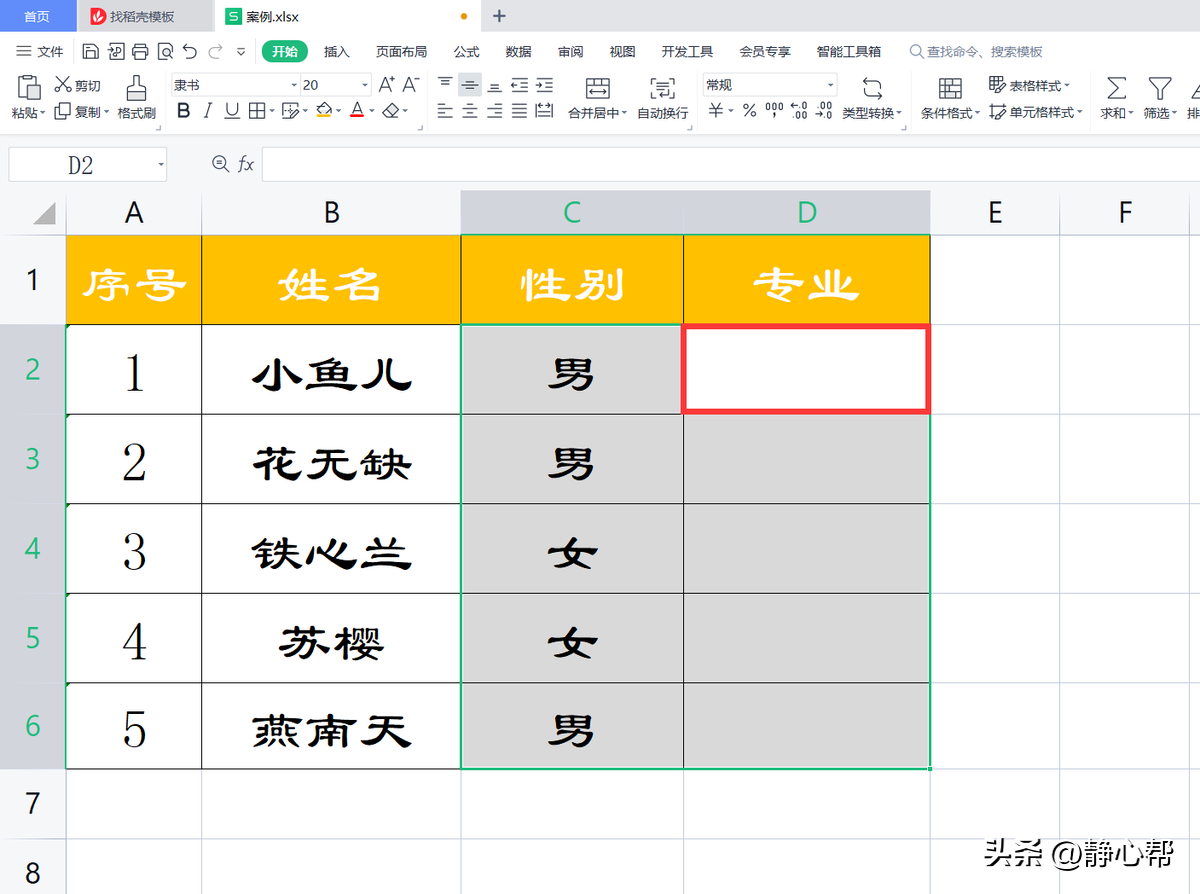
Task: Click Merge and Center (合并居中) icon
Action: (x=598, y=87)
